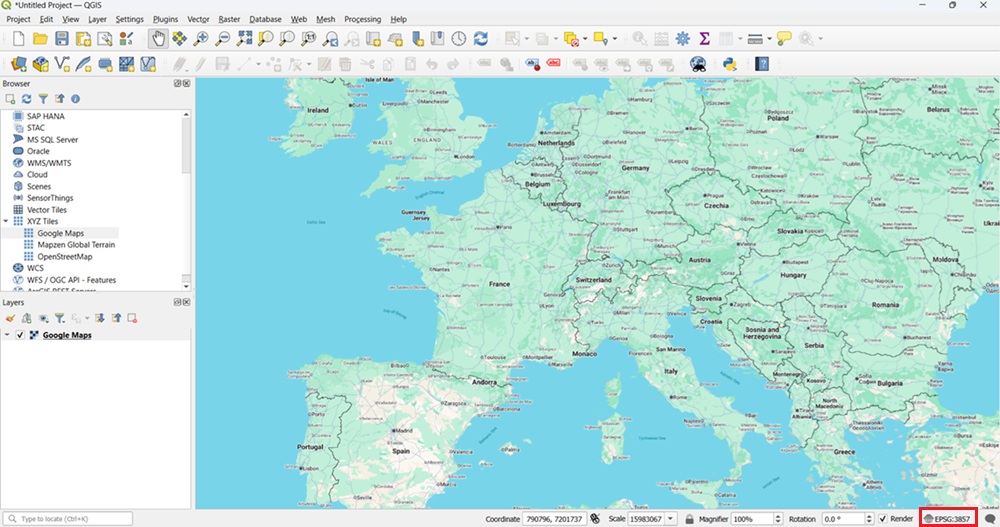Click the Refresh map canvas icon

pos(481,38)
